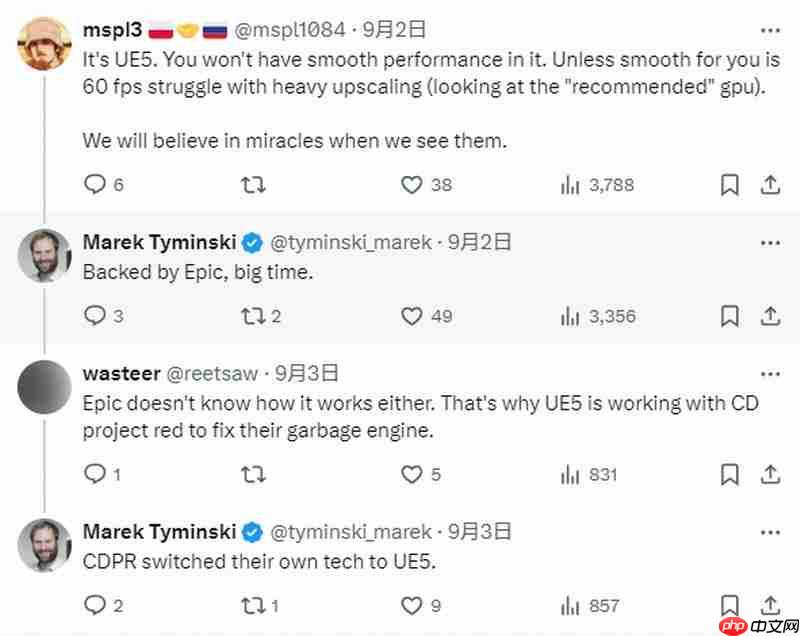
Task: Like mspl3's tweet with 38 likes
Action: 411,185
